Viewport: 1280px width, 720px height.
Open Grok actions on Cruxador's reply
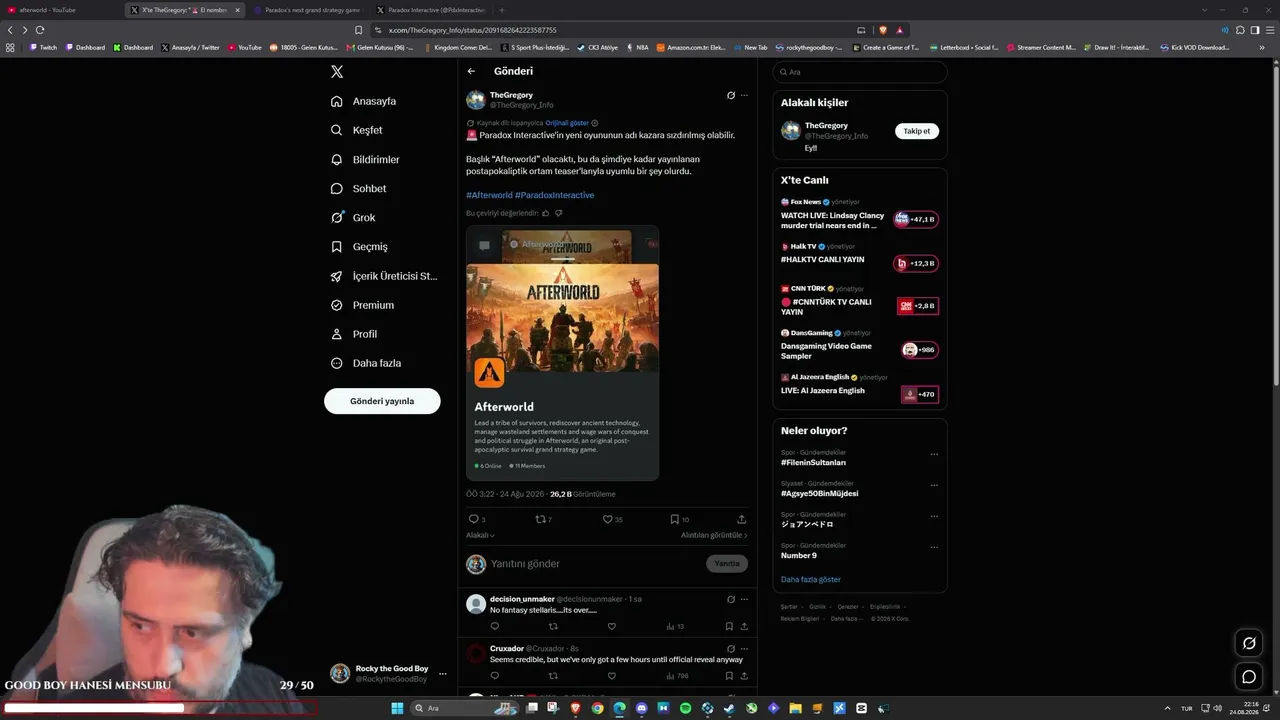click(x=731, y=648)
